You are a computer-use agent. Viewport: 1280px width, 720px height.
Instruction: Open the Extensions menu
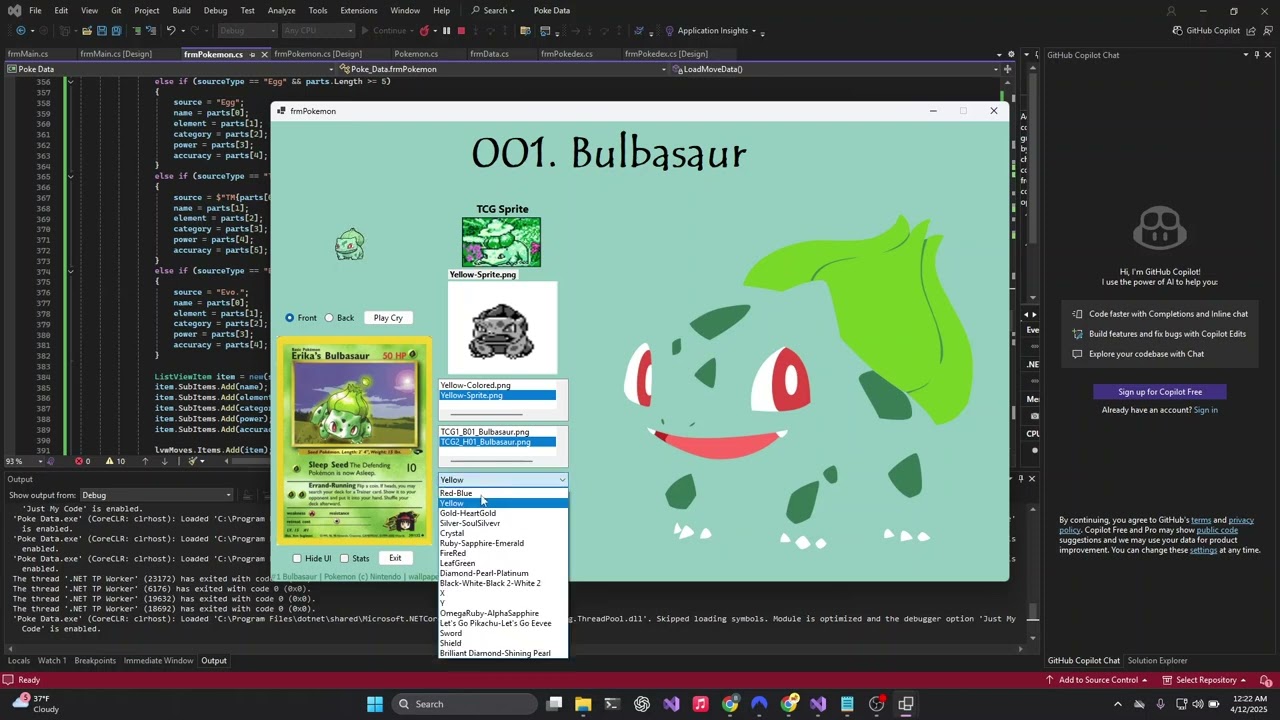[x=358, y=10]
